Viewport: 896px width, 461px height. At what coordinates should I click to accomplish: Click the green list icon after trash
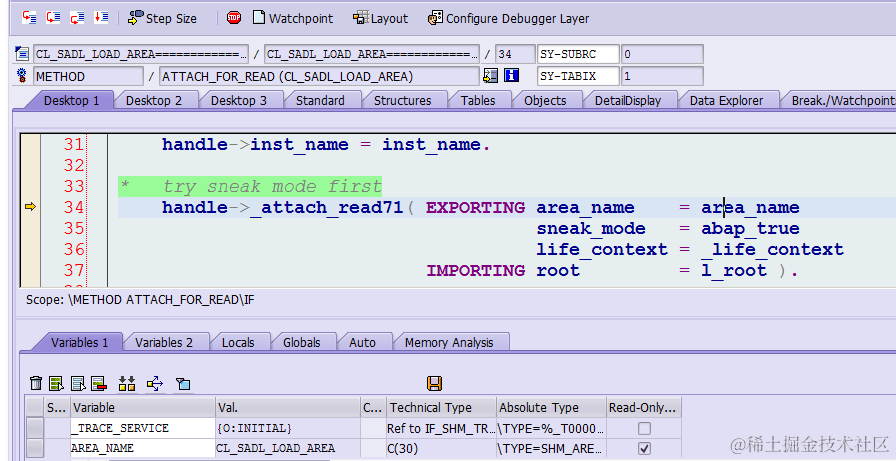coord(56,383)
